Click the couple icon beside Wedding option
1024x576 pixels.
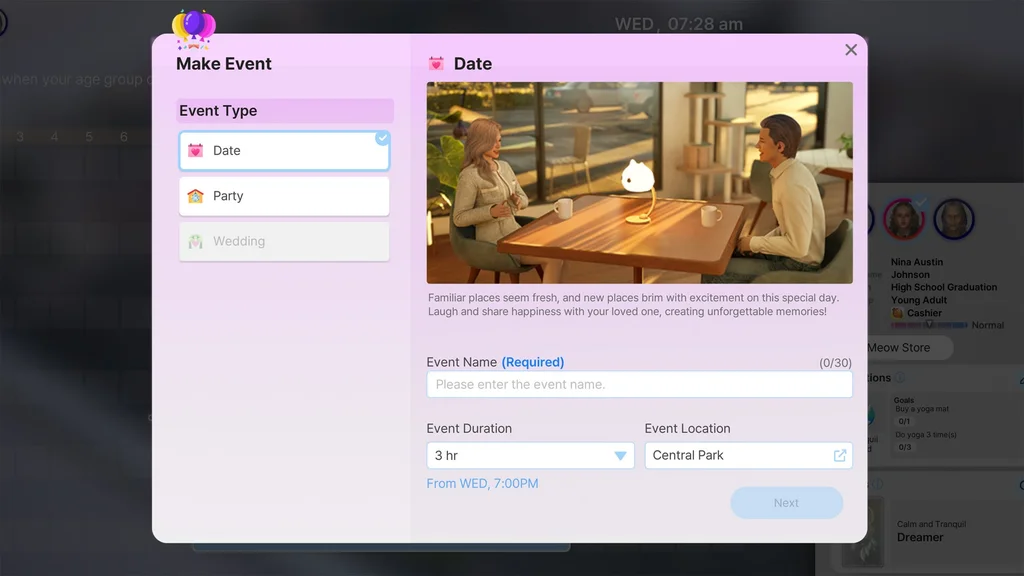click(195, 241)
